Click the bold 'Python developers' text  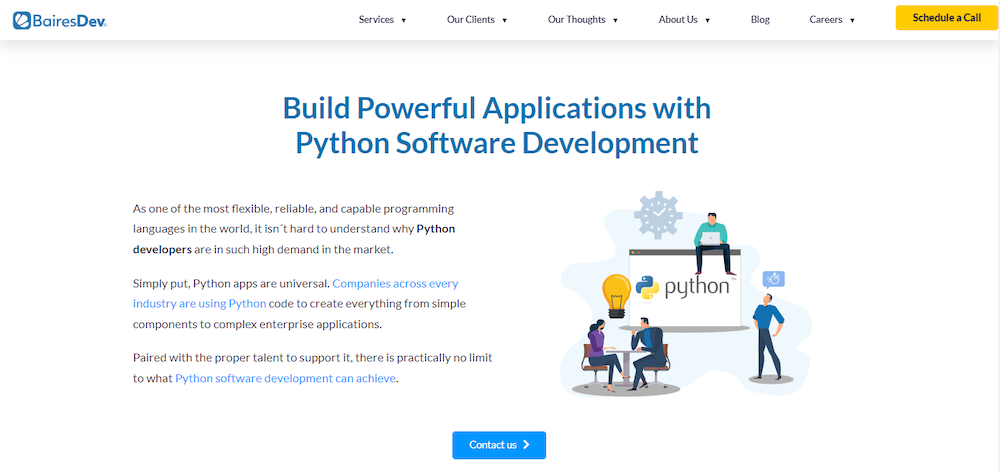coord(294,239)
